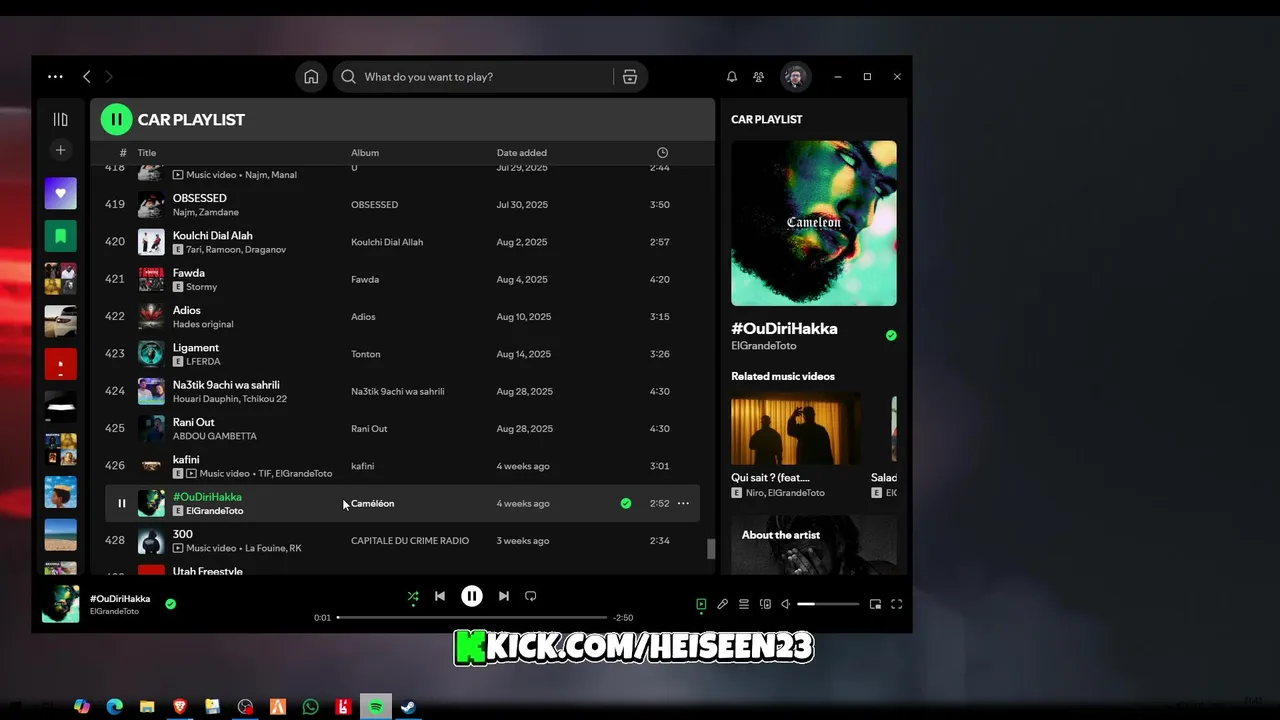Screen dimensions: 1280x720
Task: Click the tracklist vertical scrollbar
Action: click(x=712, y=549)
